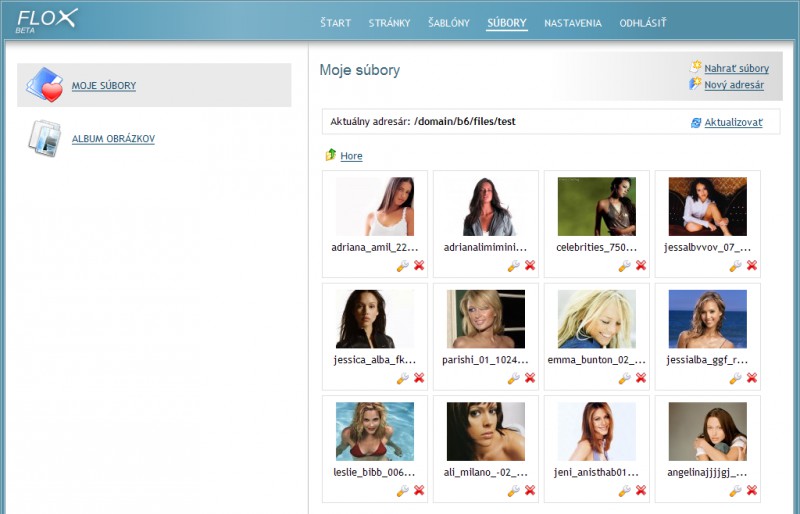This screenshot has width=800, height=514.
Task: Open the jeni_anisthab01 thumbnail image
Action: click(596, 431)
